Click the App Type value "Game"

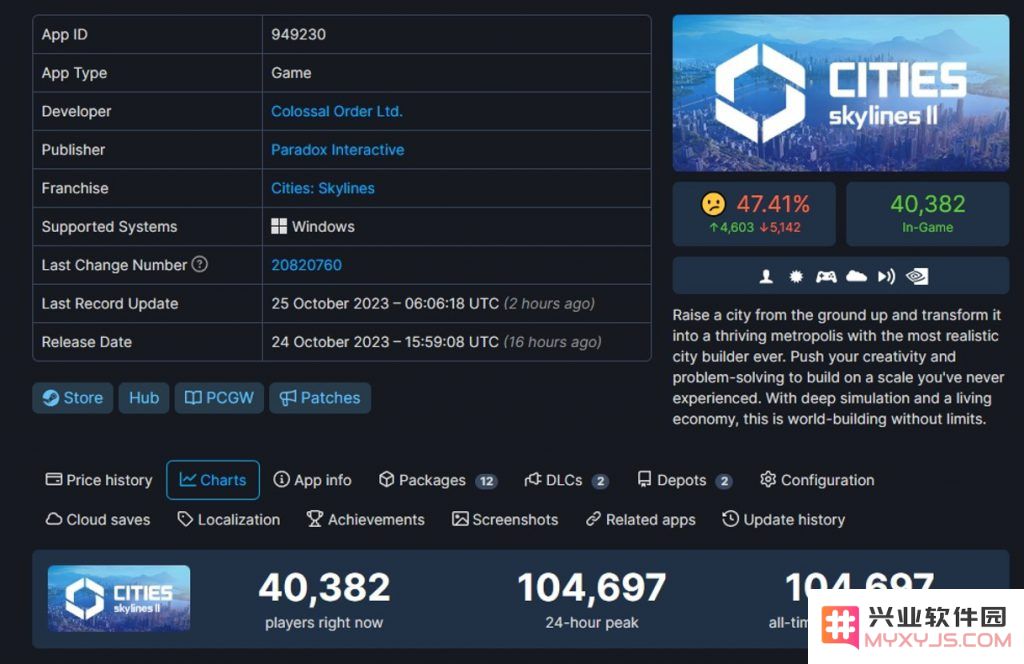tap(291, 72)
